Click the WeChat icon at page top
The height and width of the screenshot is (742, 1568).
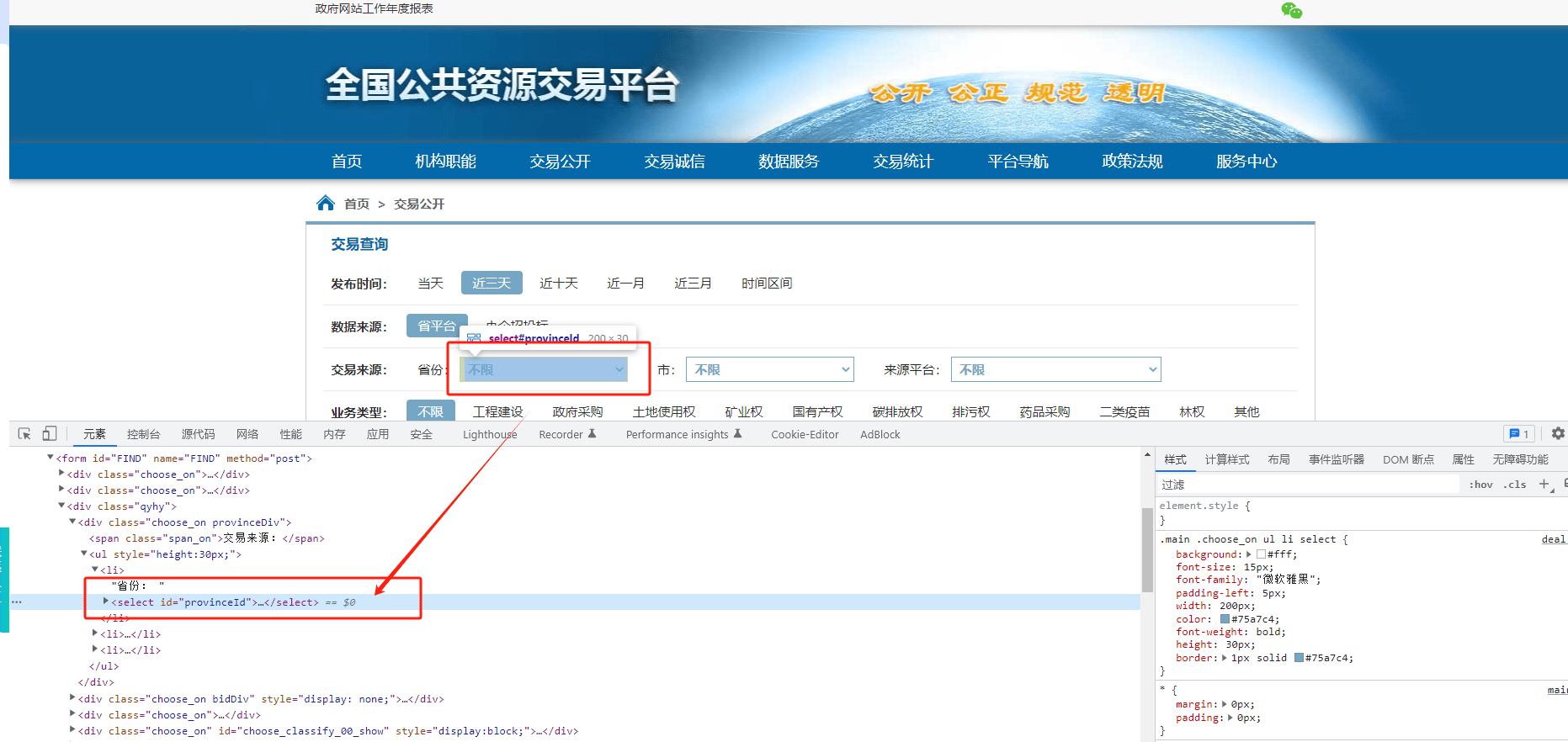1291,10
